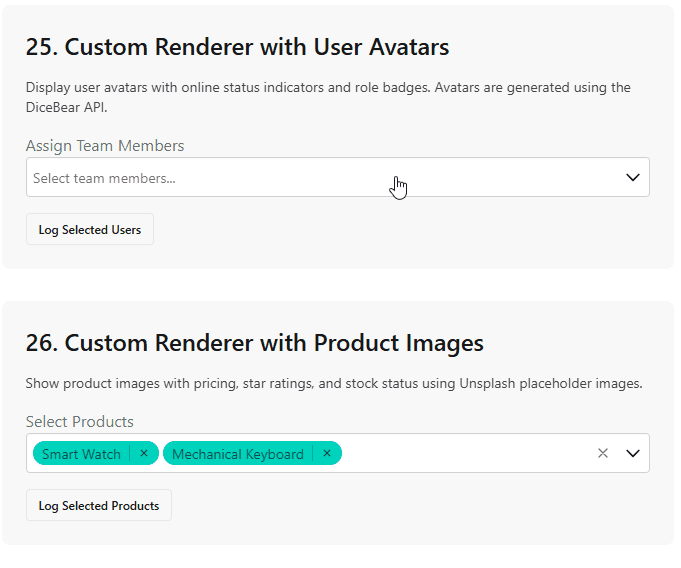This screenshot has height=568, width=681.
Task: Remove the Smart Watch tag
Action: coord(144,453)
